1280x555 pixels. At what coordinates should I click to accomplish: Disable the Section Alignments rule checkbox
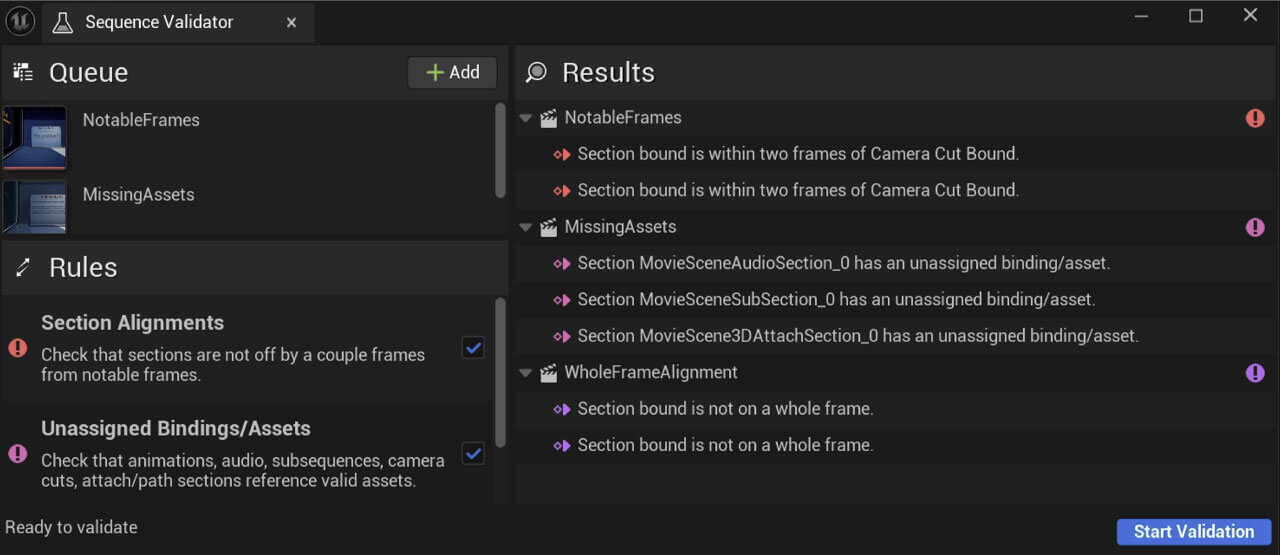tap(473, 348)
